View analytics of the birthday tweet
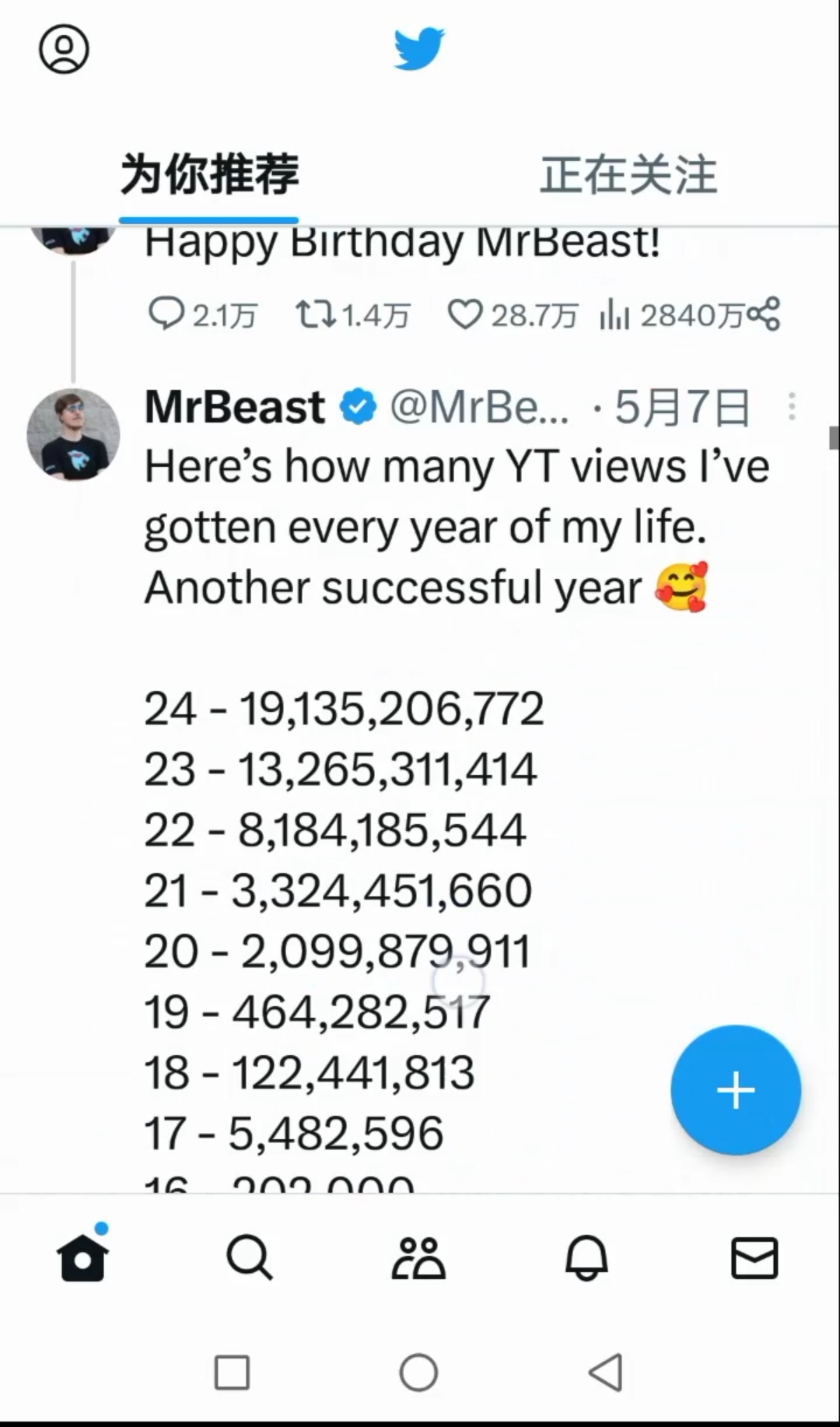The image size is (840, 1427). tap(614, 314)
